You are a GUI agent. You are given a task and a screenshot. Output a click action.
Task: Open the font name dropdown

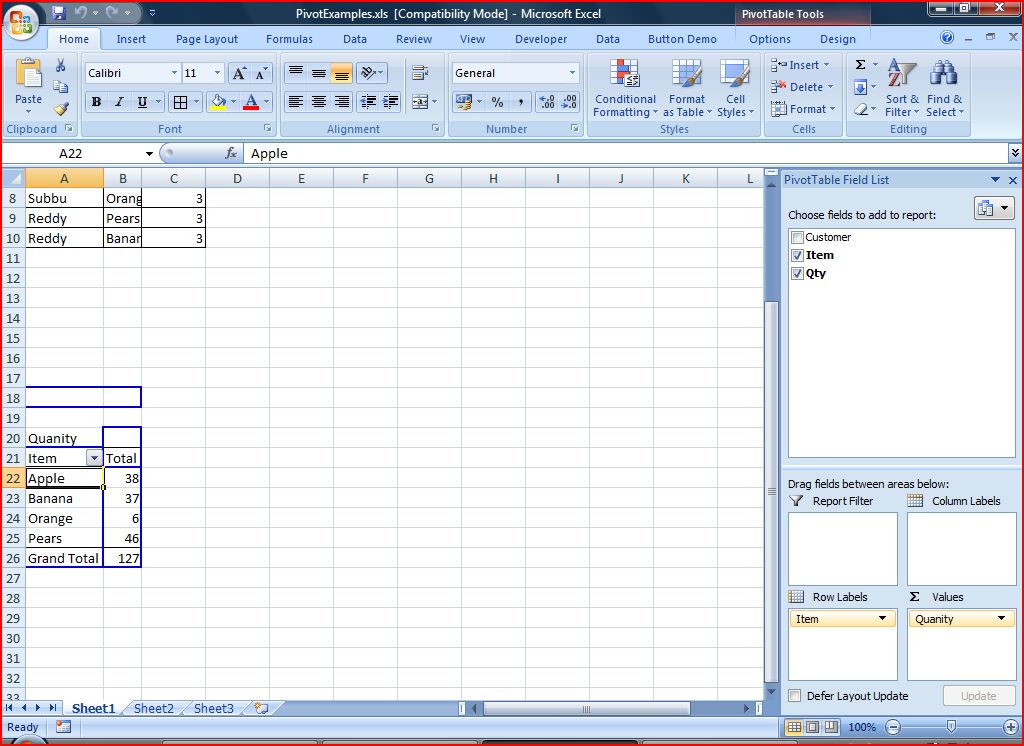click(174, 73)
